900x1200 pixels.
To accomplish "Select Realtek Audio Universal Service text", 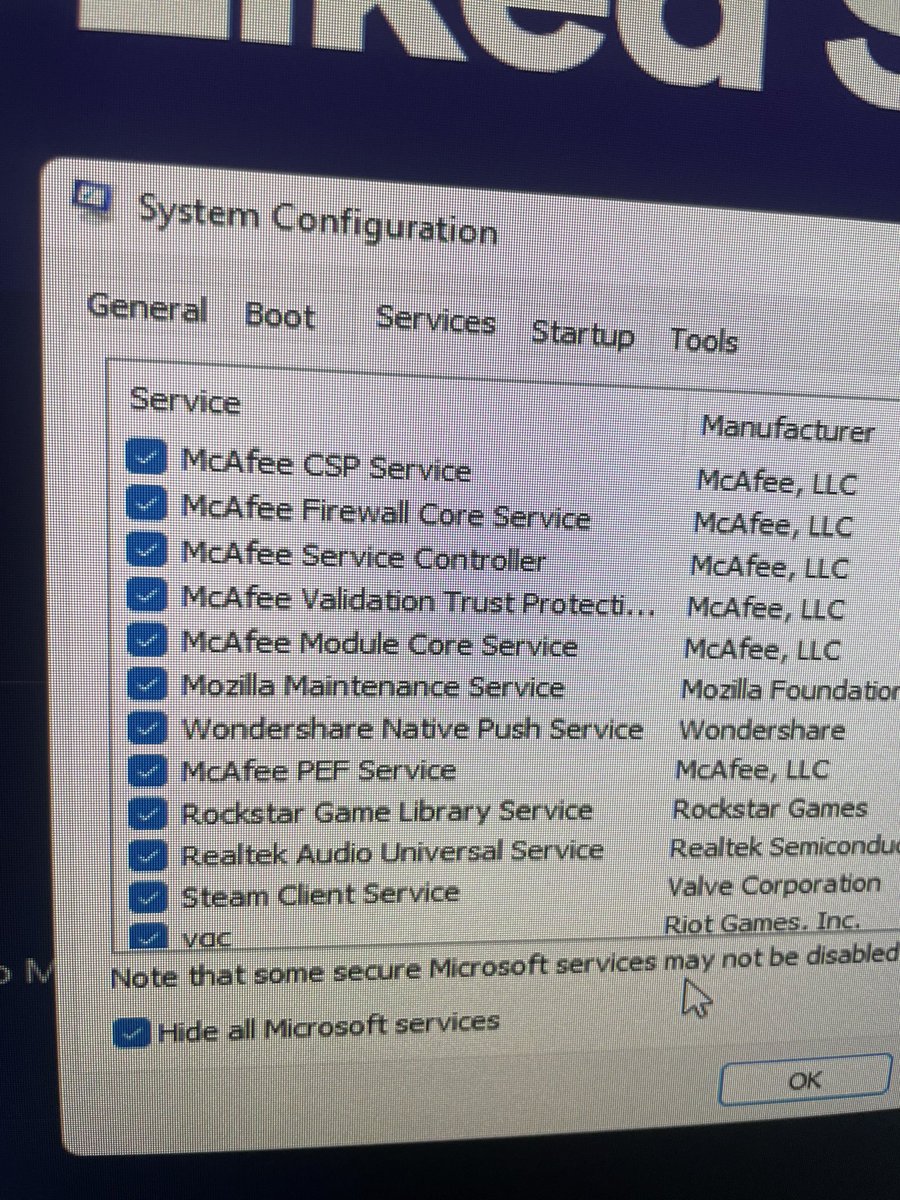I will [392, 853].
